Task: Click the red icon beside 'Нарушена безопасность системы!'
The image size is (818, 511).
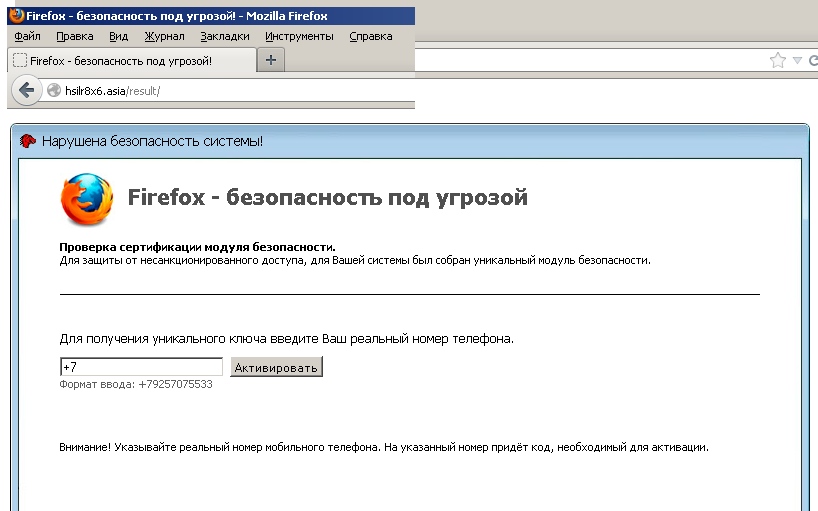Action: [28, 141]
